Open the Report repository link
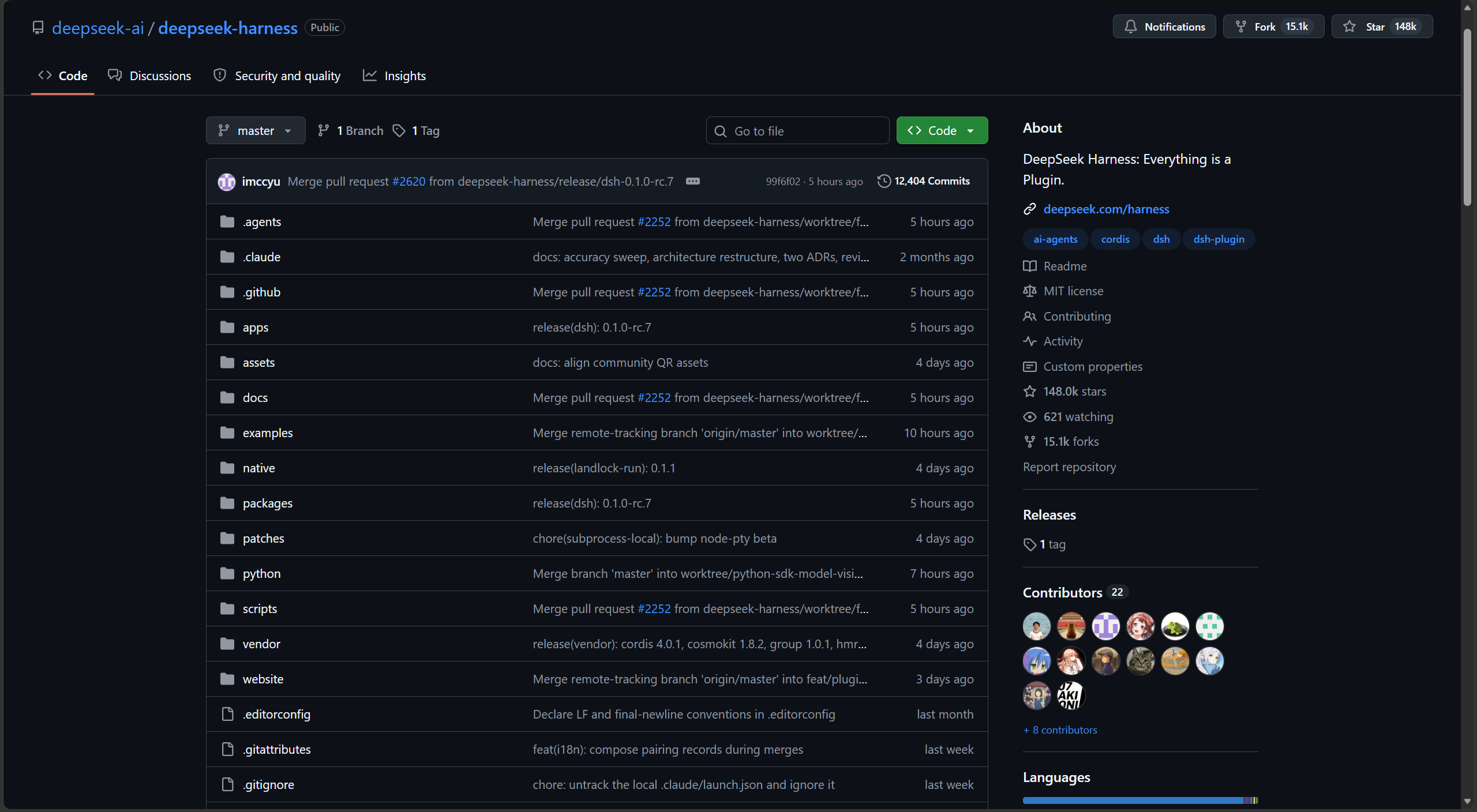The image size is (1477, 812). pos(1070,467)
